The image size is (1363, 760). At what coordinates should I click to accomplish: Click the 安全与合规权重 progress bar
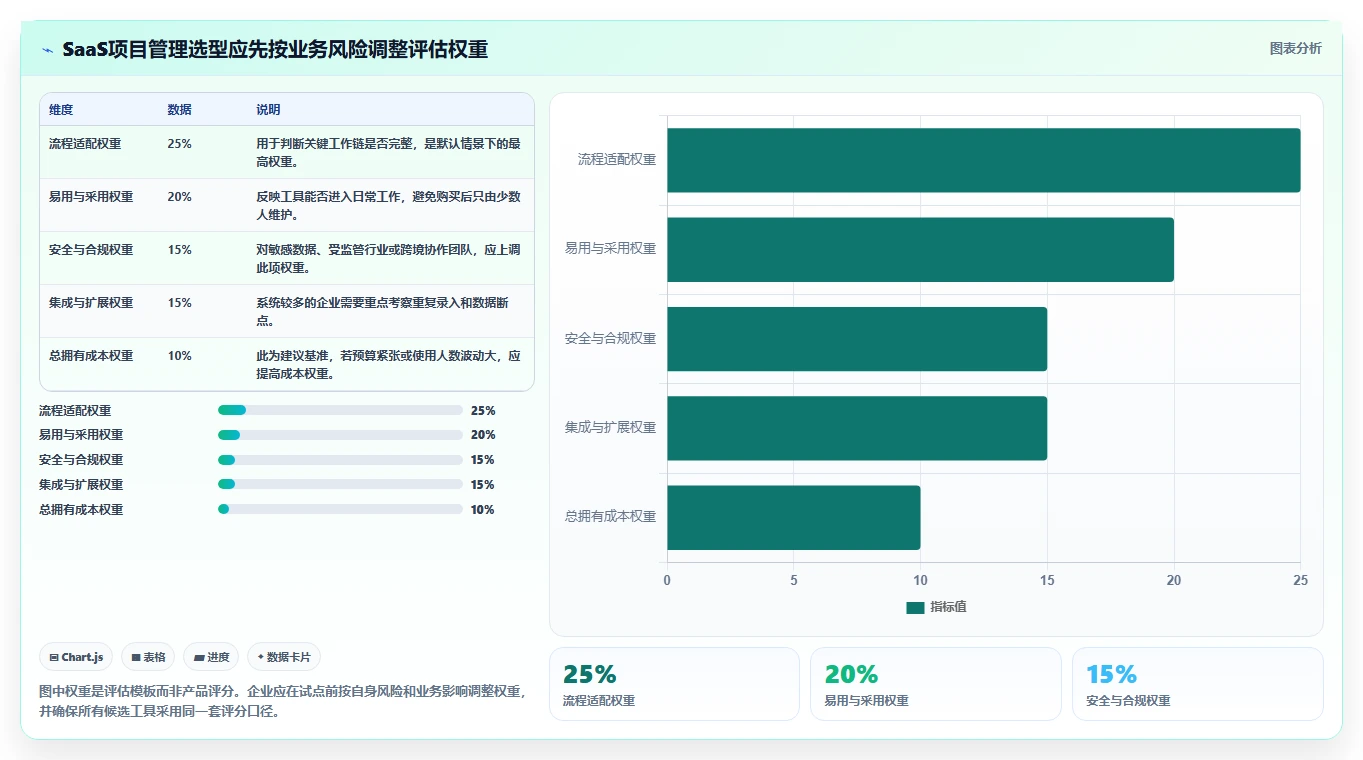(340, 460)
